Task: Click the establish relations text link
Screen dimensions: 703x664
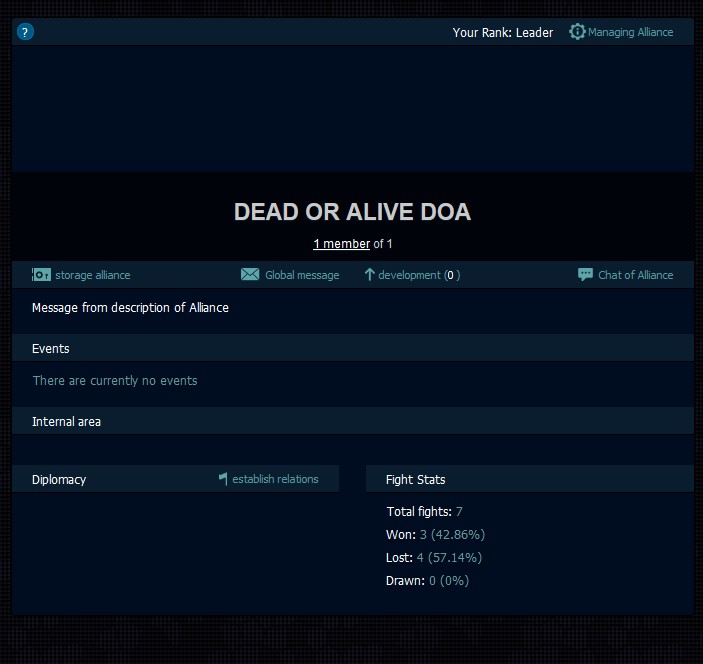Action: click(275, 479)
